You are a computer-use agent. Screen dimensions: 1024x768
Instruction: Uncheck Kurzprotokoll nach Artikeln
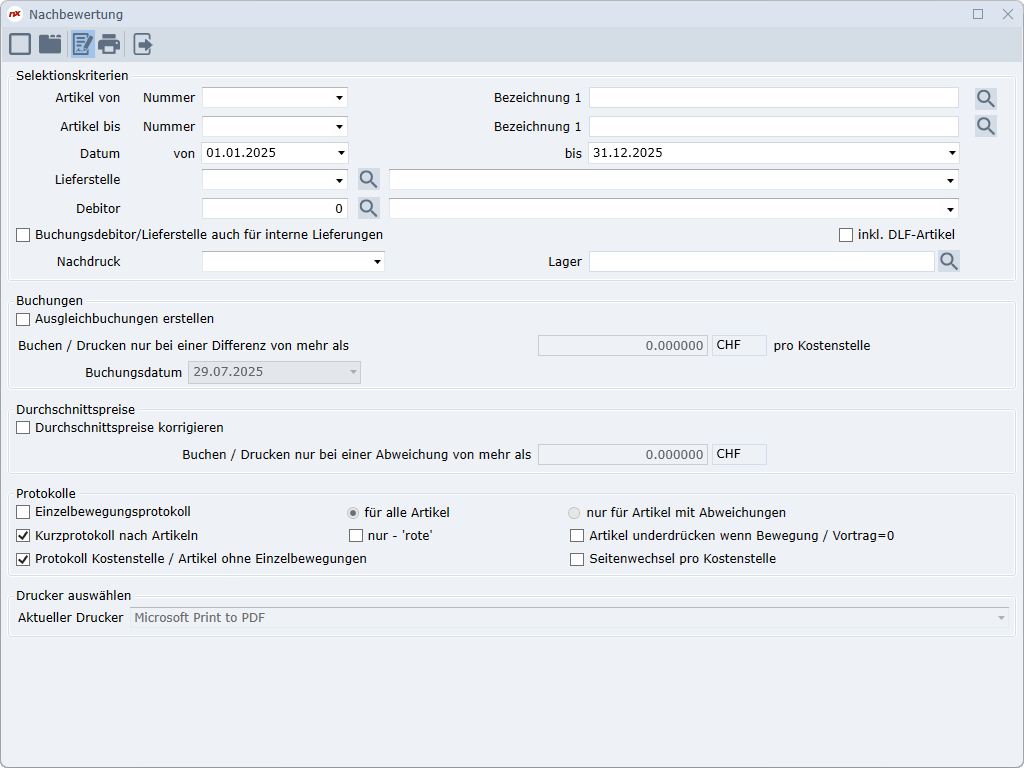click(x=23, y=536)
